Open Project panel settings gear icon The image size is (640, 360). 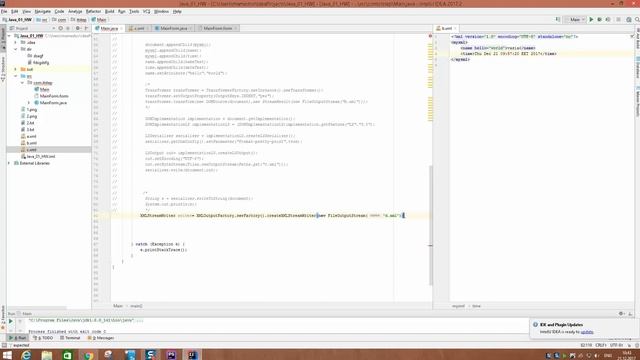coord(78,28)
